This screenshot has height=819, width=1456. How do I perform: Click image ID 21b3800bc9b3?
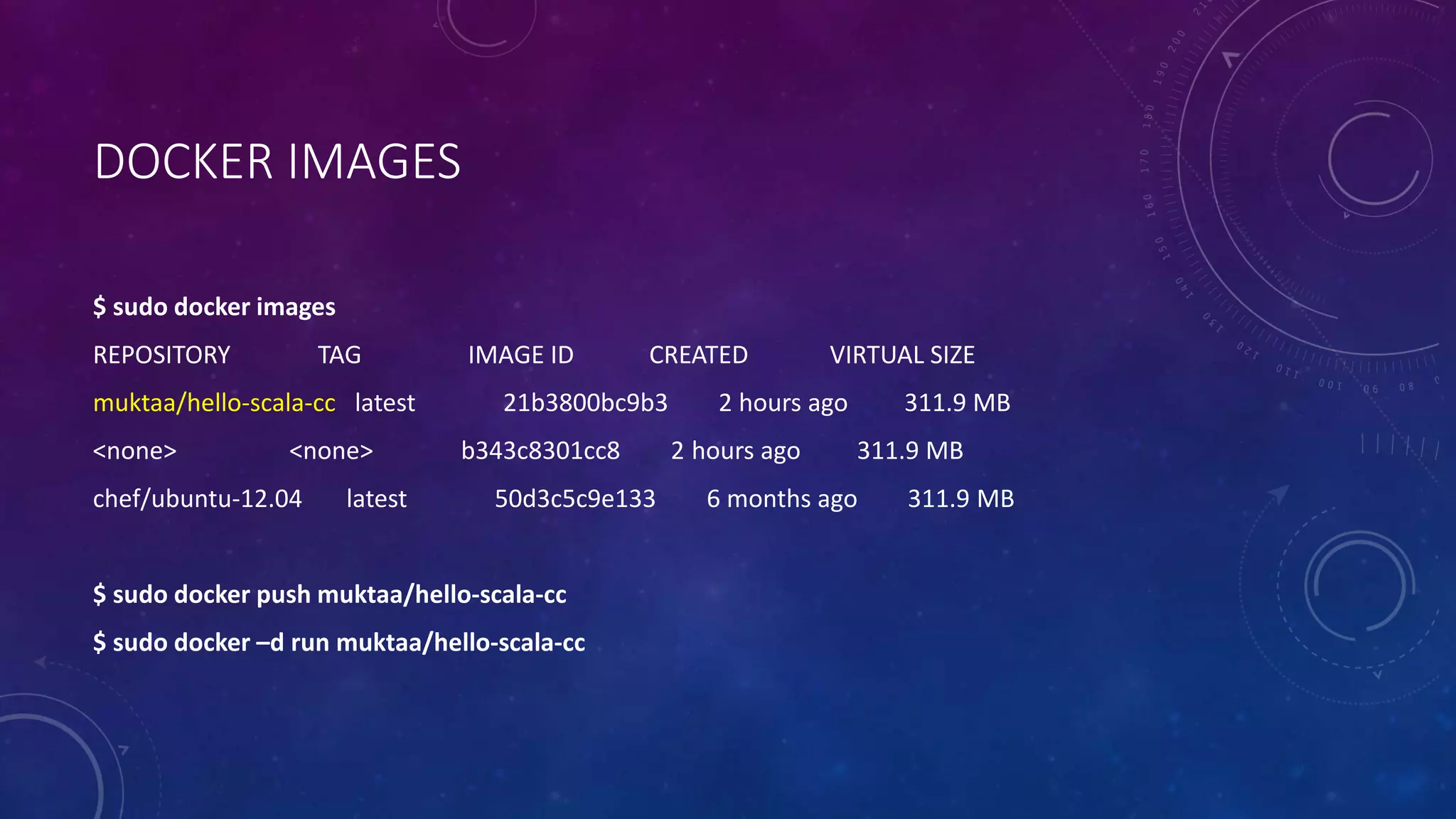585,403
